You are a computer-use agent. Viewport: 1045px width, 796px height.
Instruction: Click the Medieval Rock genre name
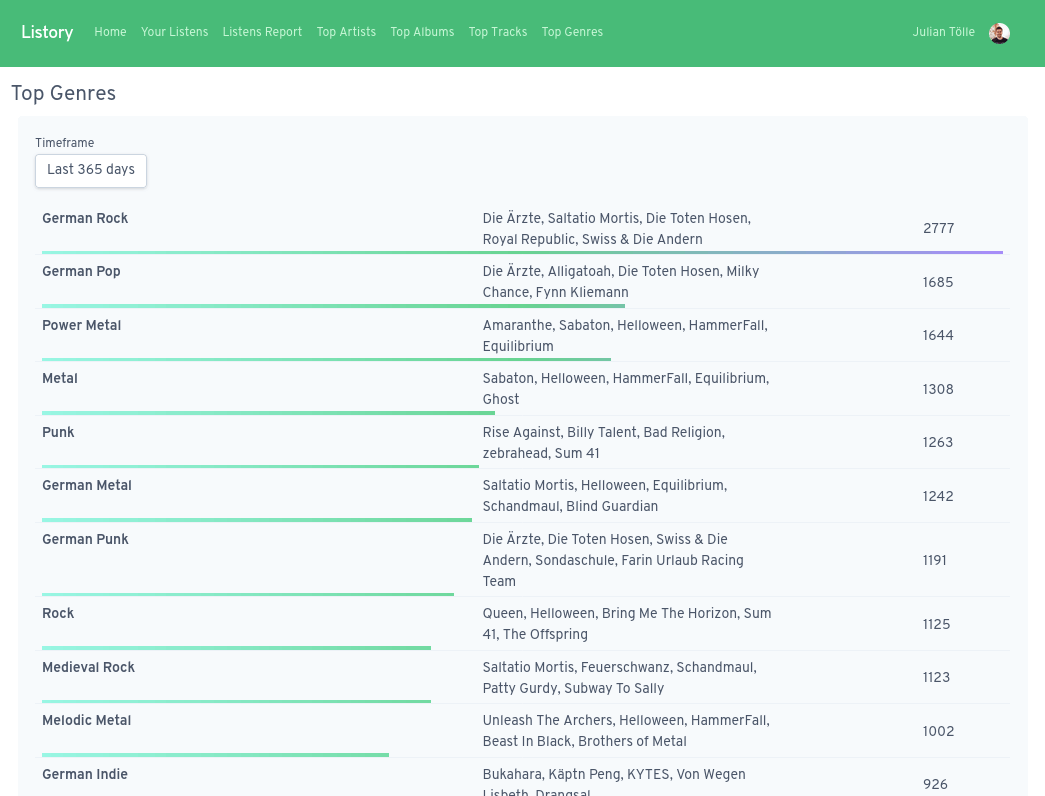[88, 668]
